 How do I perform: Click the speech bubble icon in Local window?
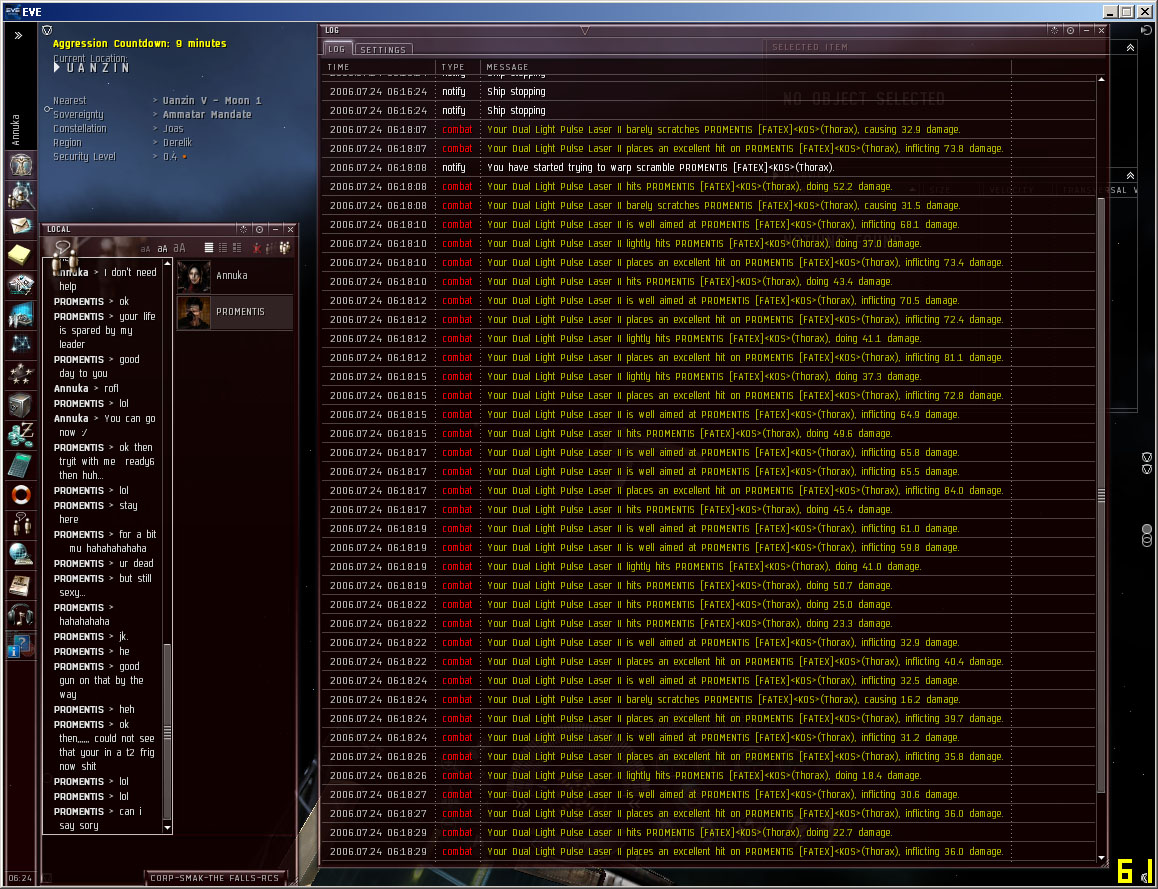63,248
